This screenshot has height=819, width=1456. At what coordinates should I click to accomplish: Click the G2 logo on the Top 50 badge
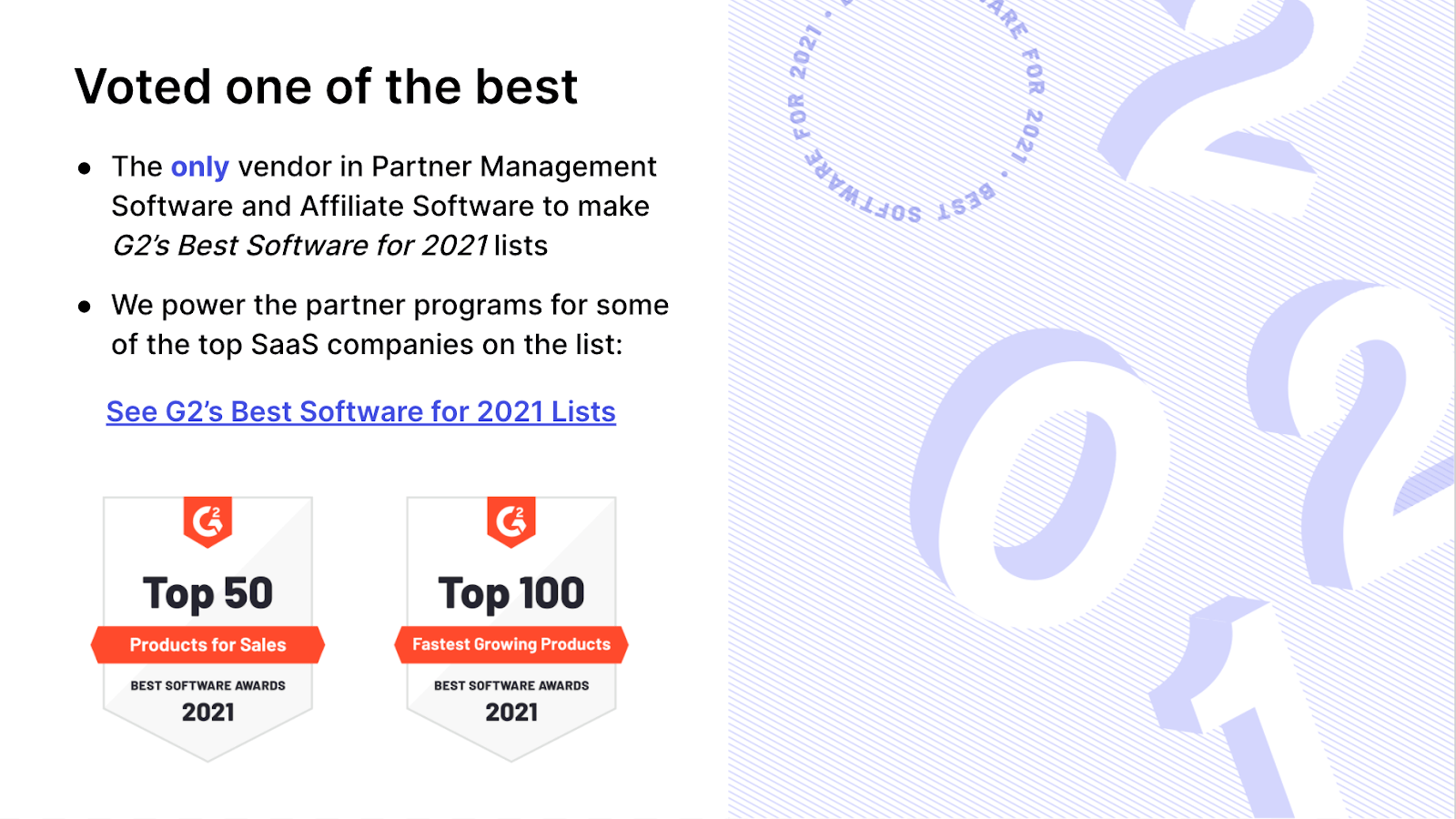pos(207,521)
